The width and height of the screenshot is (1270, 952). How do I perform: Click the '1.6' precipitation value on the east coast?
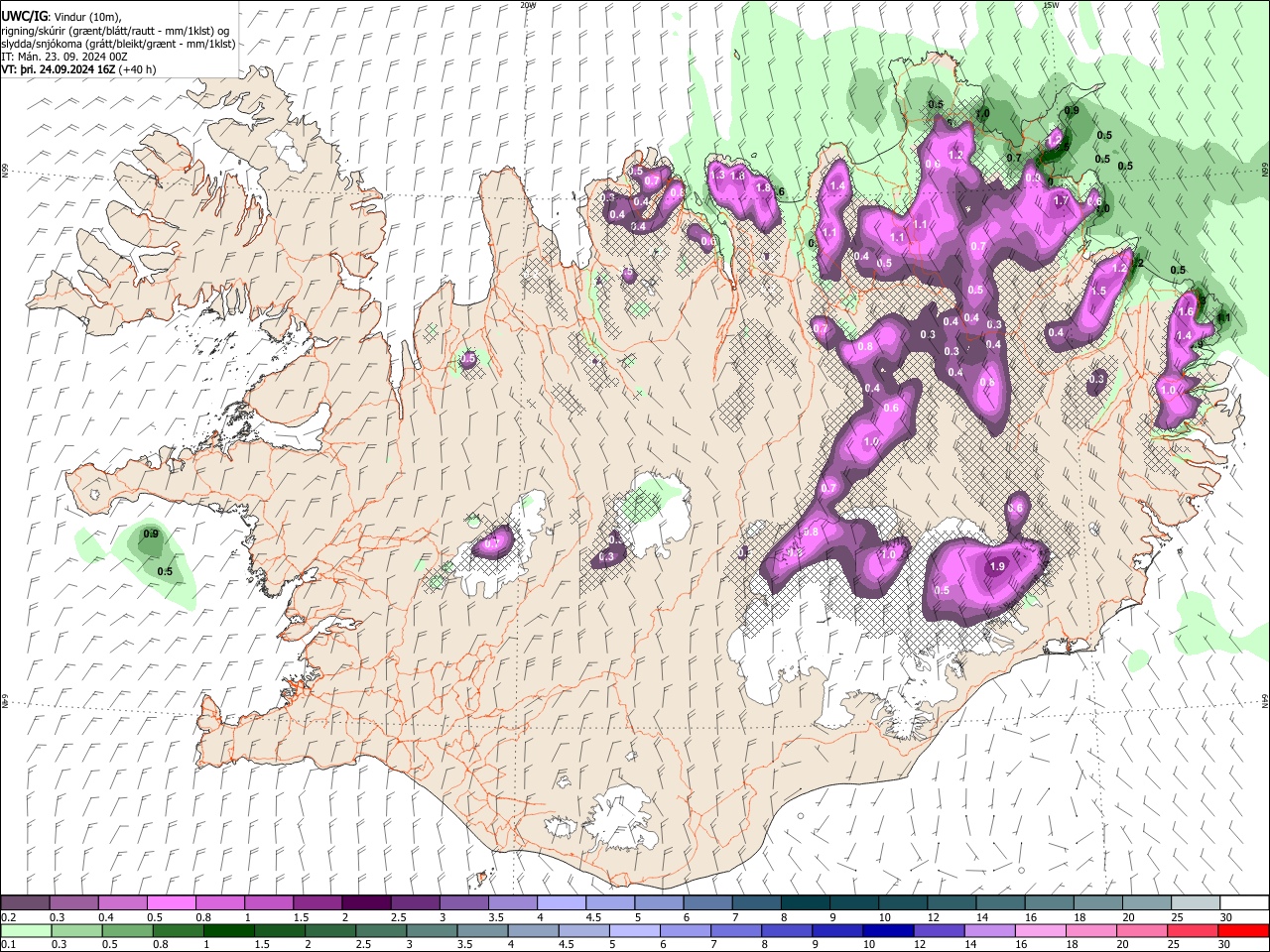[x=1185, y=311]
